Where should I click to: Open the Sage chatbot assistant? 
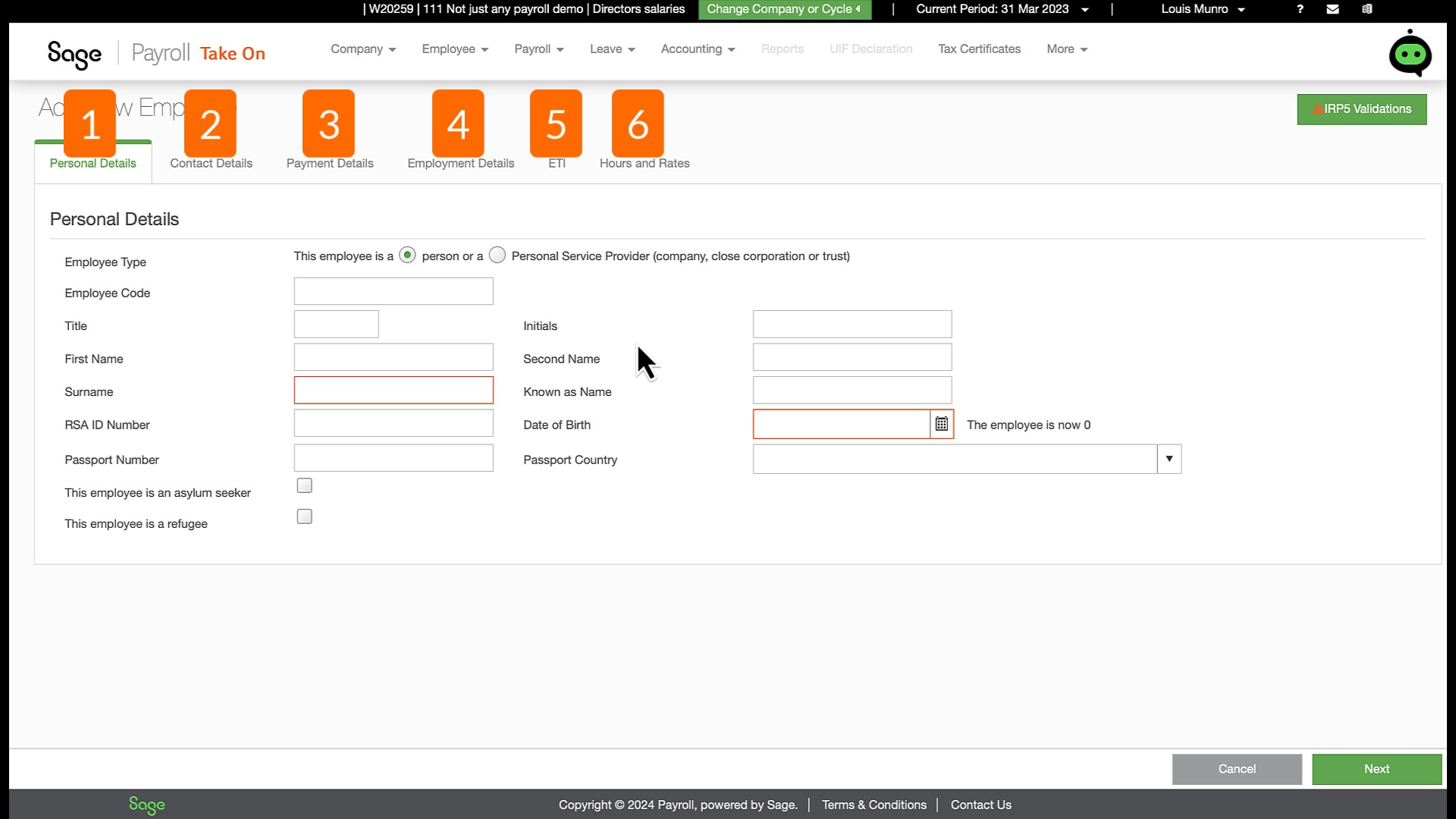click(x=1410, y=52)
